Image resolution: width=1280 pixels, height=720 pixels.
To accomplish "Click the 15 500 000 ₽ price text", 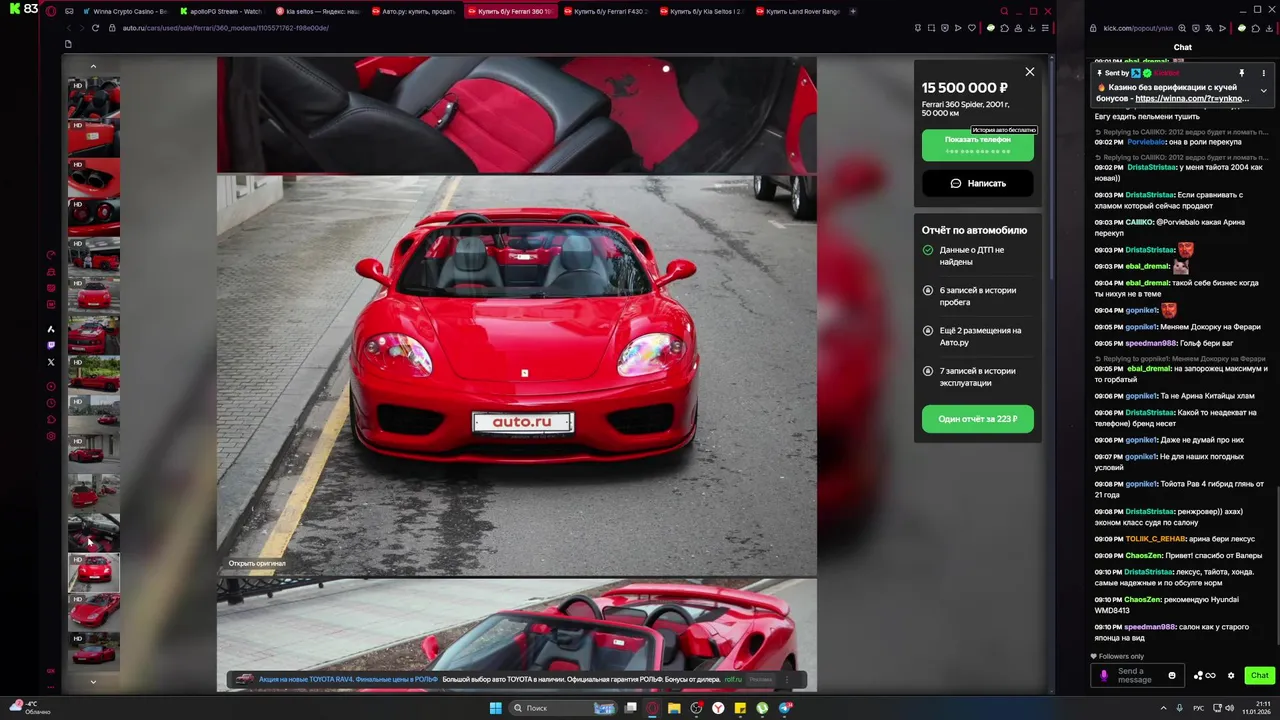I will (964, 88).
